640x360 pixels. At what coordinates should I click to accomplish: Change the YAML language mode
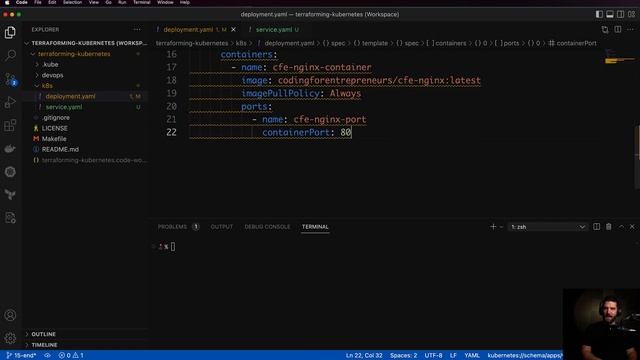pyautogui.click(x=472, y=355)
